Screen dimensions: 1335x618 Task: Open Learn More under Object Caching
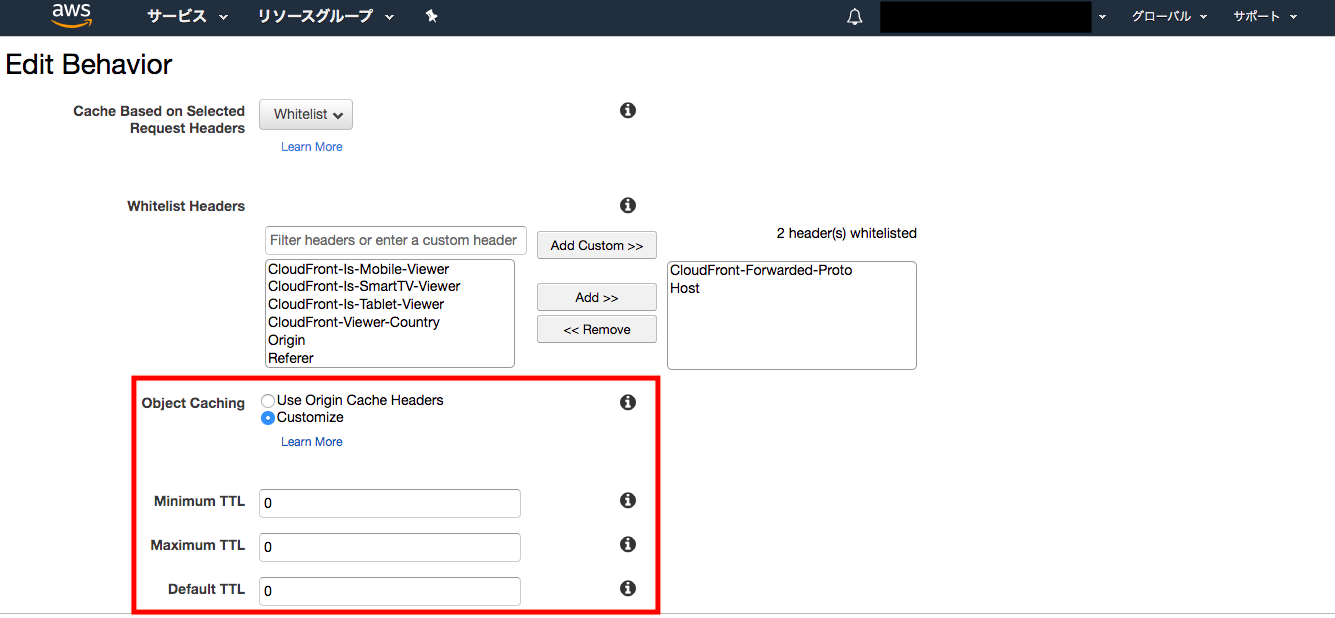(312, 442)
